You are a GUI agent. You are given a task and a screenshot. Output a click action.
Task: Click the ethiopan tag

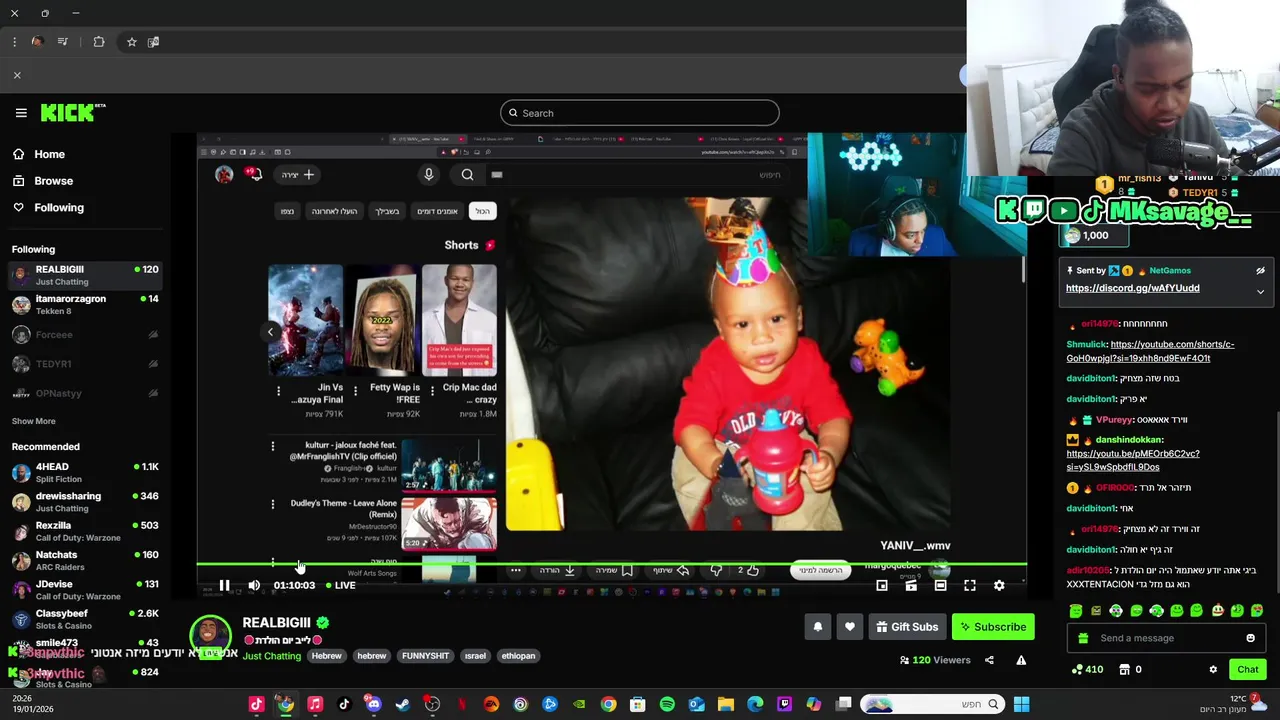point(518,656)
